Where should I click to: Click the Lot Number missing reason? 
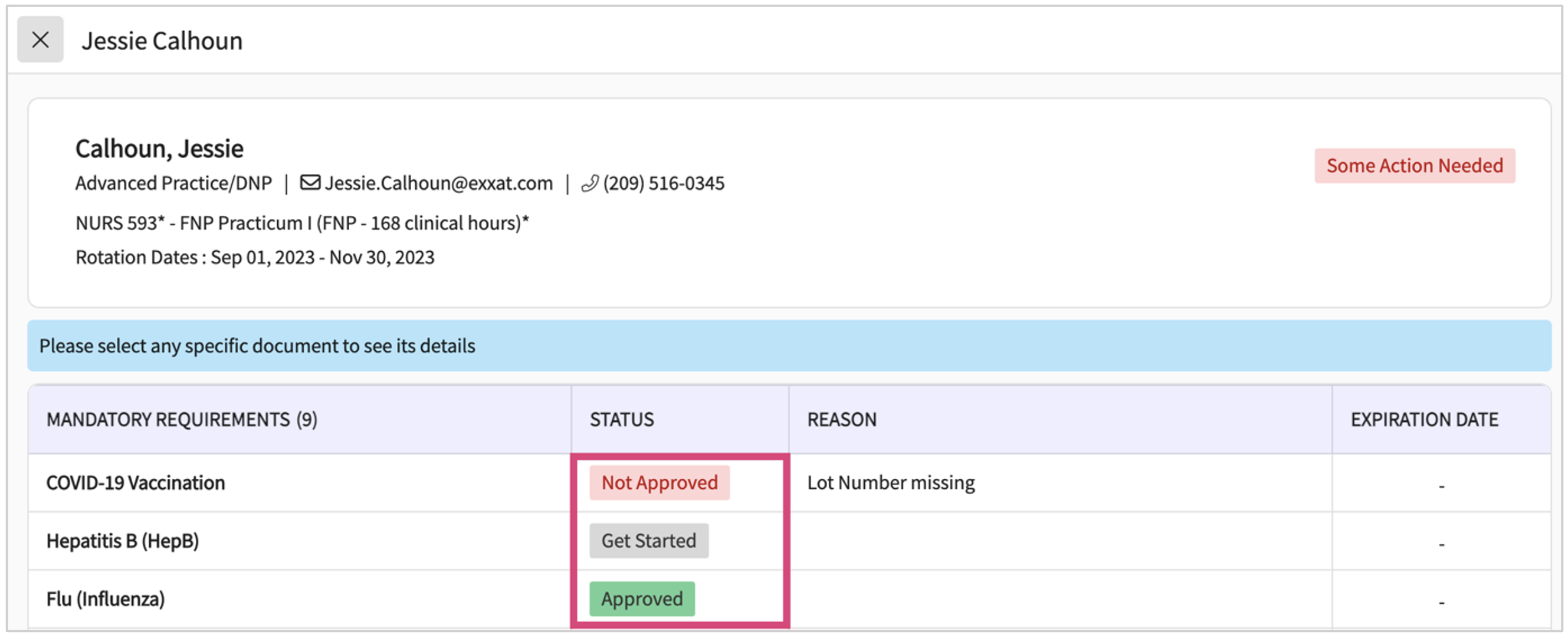[x=891, y=483]
